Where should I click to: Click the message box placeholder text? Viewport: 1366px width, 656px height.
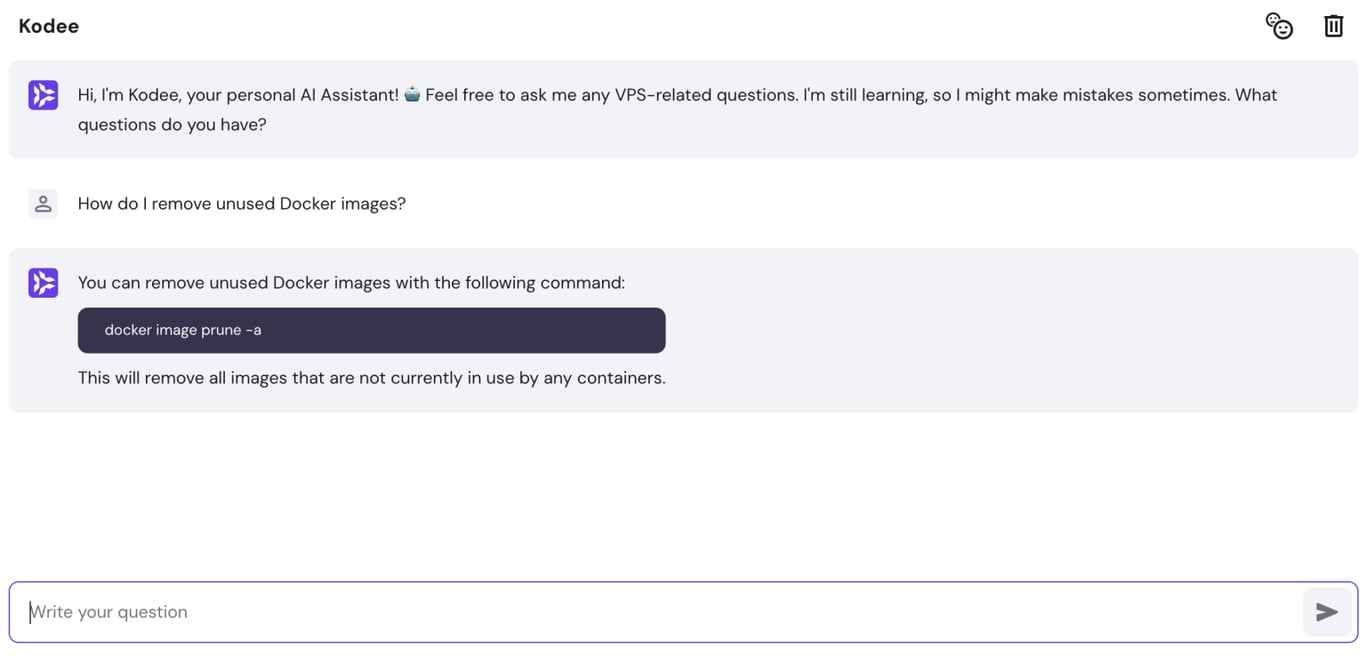point(108,611)
